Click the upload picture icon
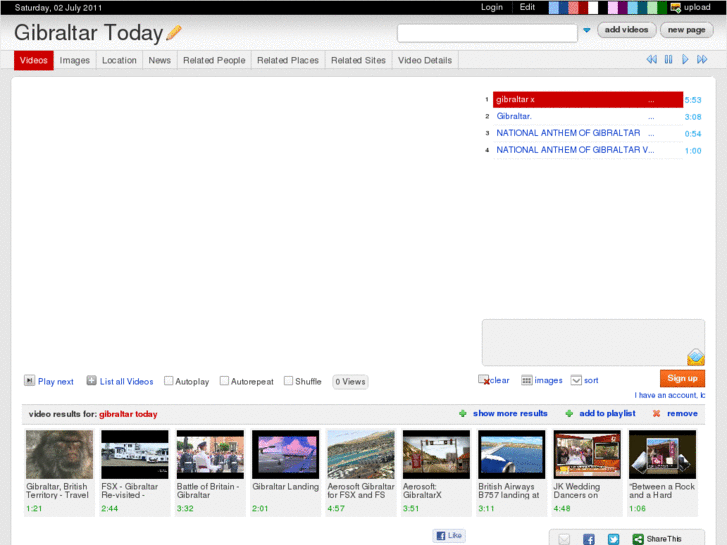The image size is (727, 545). (x=676, y=7)
